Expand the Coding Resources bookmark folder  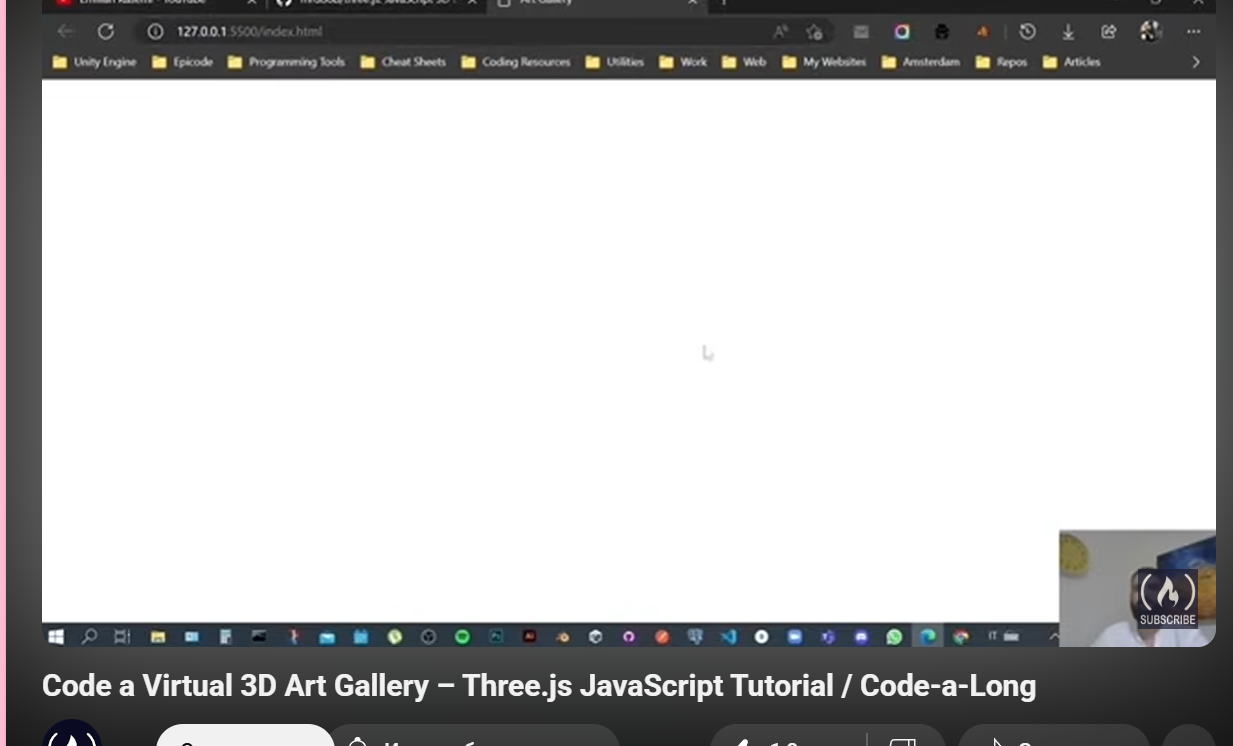pyautogui.click(x=515, y=62)
